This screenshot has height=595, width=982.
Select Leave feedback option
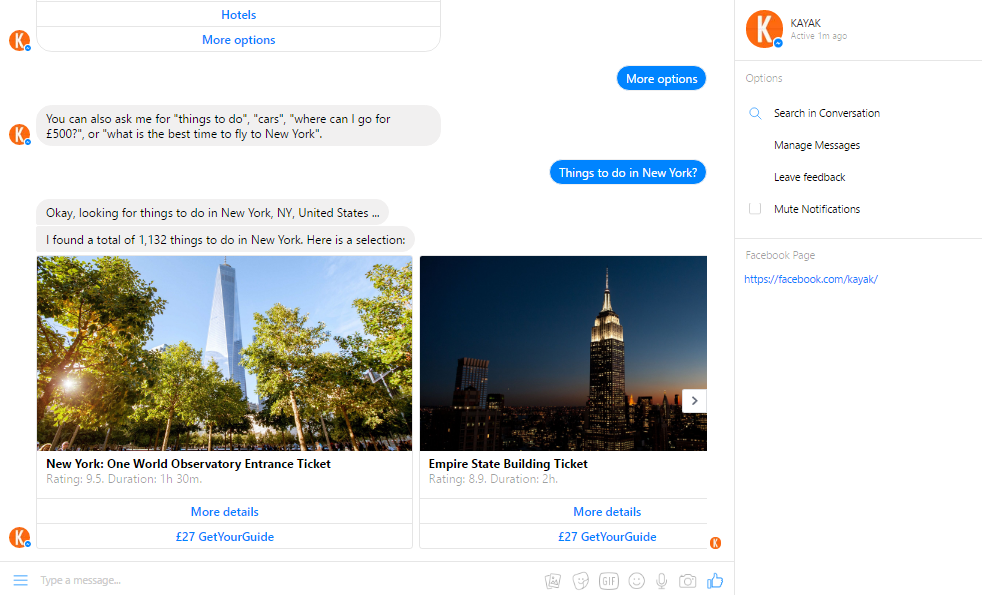(809, 177)
